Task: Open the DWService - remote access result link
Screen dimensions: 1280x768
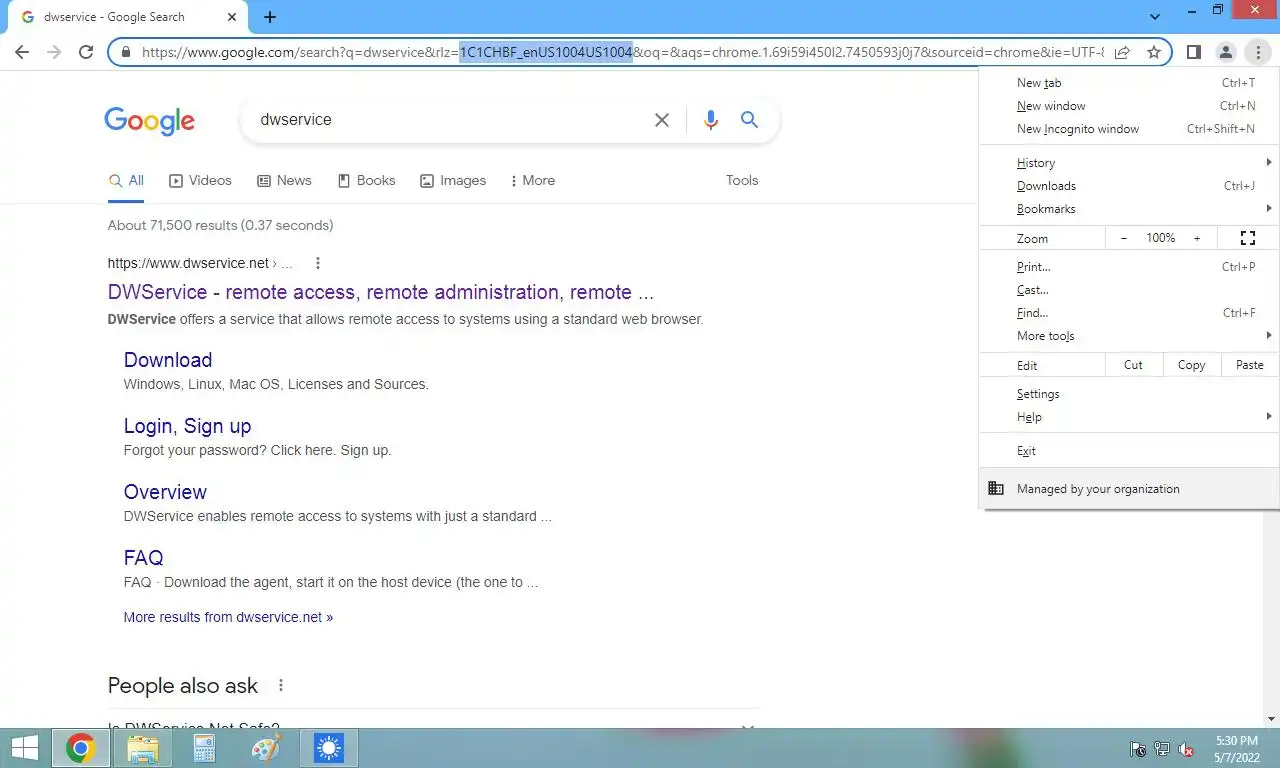Action: 381,293
